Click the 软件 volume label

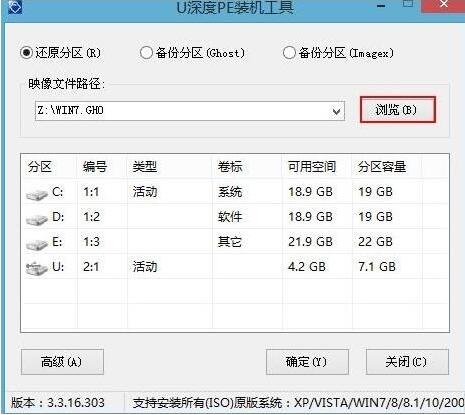pyautogui.click(x=230, y=217)
